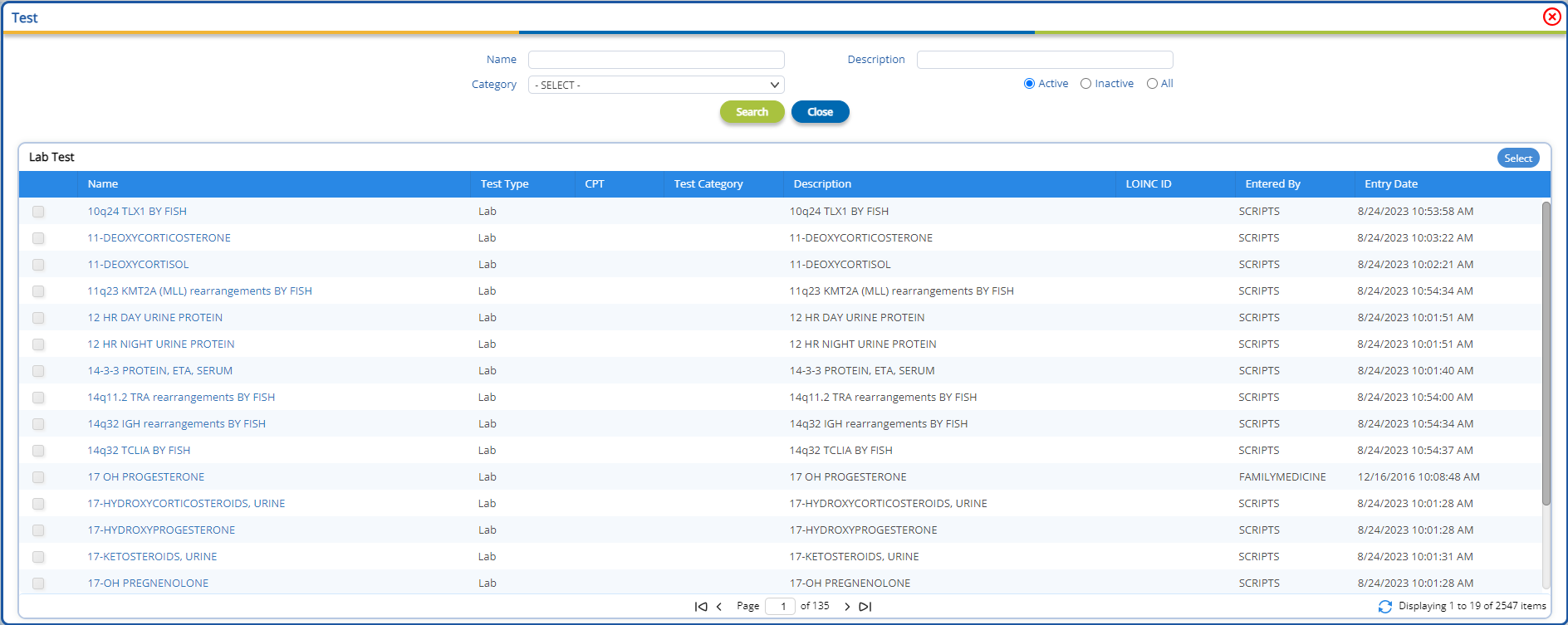
Task: Check the box for 17-KETOSTEROIDS, URINE
Action: (38, 557)
